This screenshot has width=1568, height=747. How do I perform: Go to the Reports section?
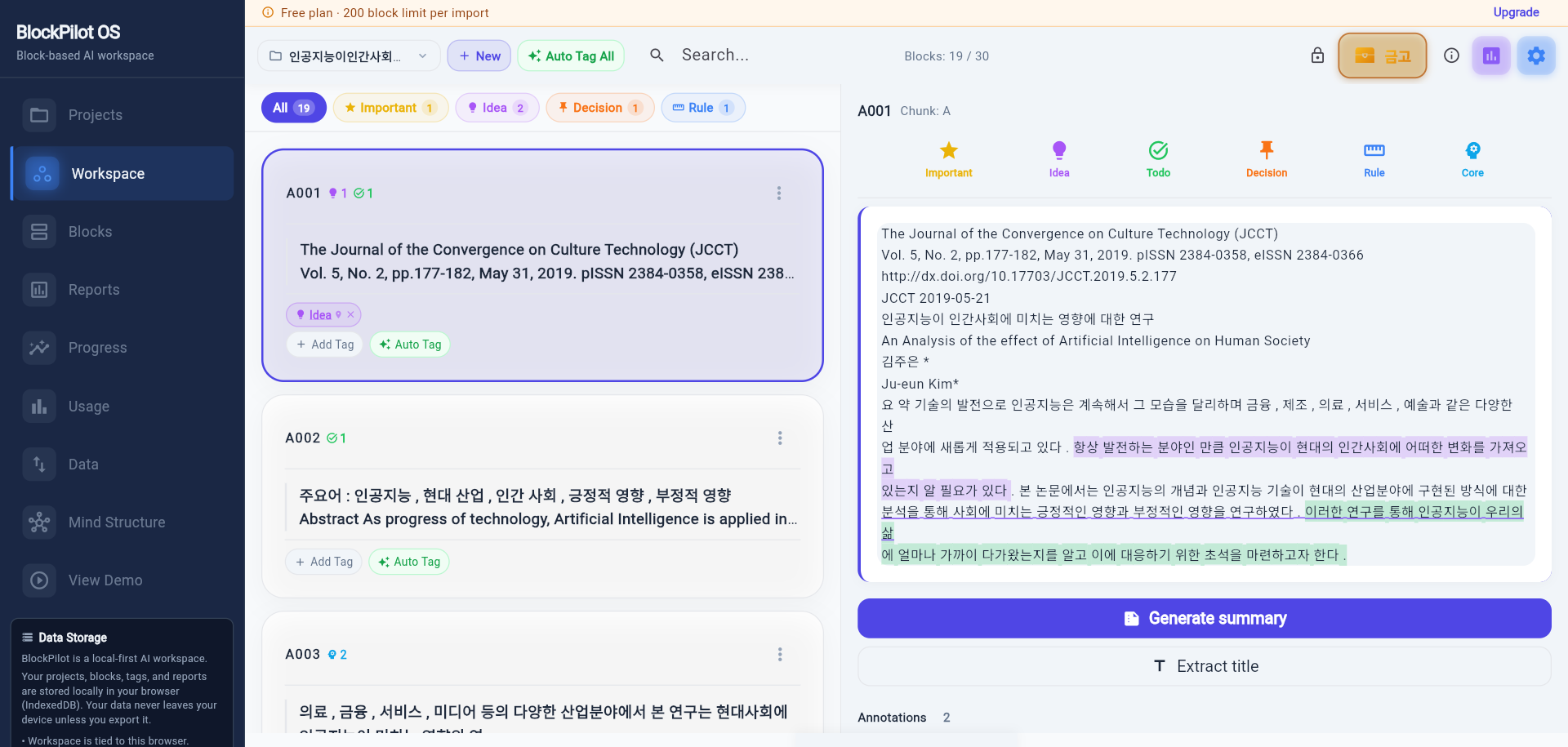tap(94, 289)
